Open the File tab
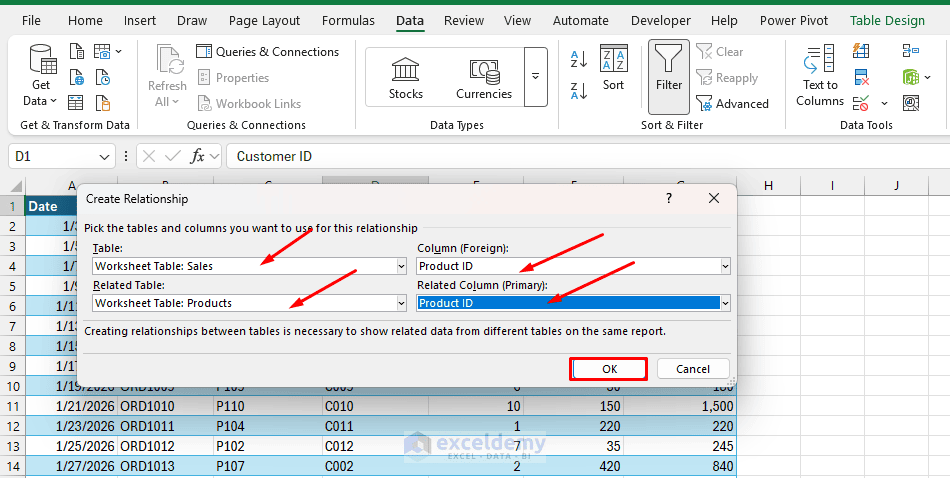This screenshot has width=950, height=478. pos(31,21)
